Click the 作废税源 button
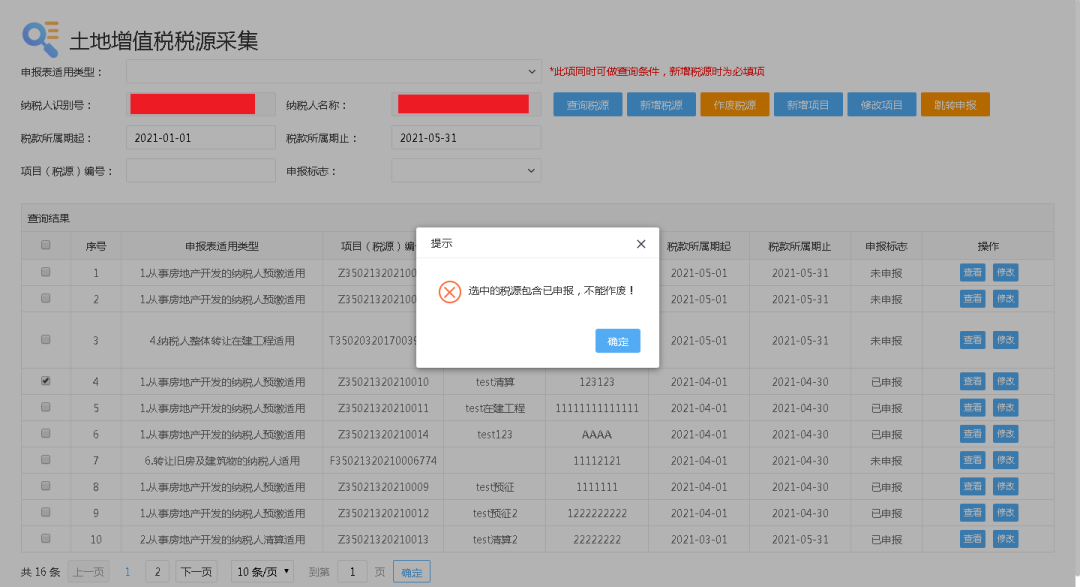The image size is (1080, 587). tap(734, 104)
